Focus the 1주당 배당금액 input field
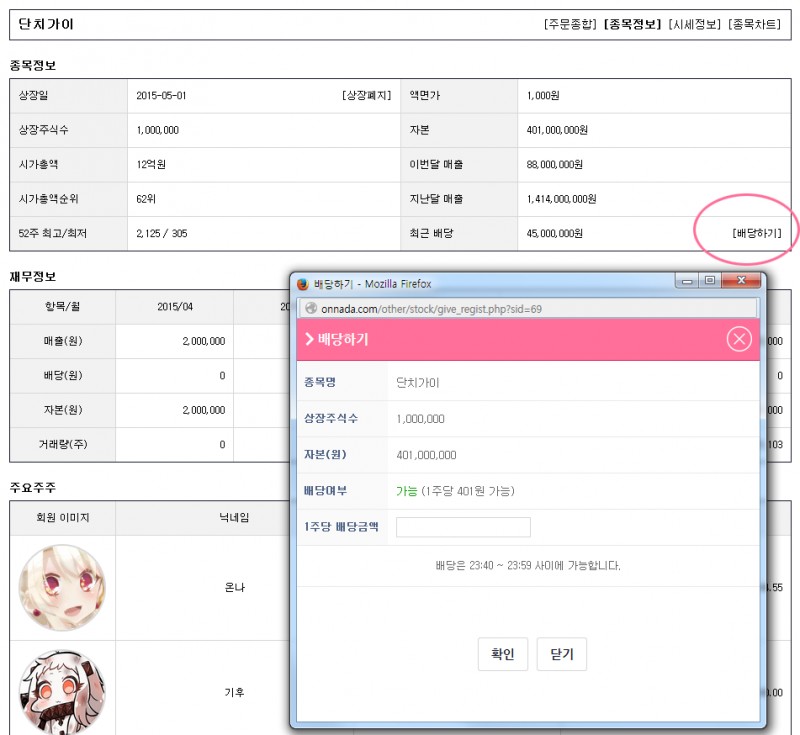The width and height of the screenshot is (800, 735). tap(463, 527)
